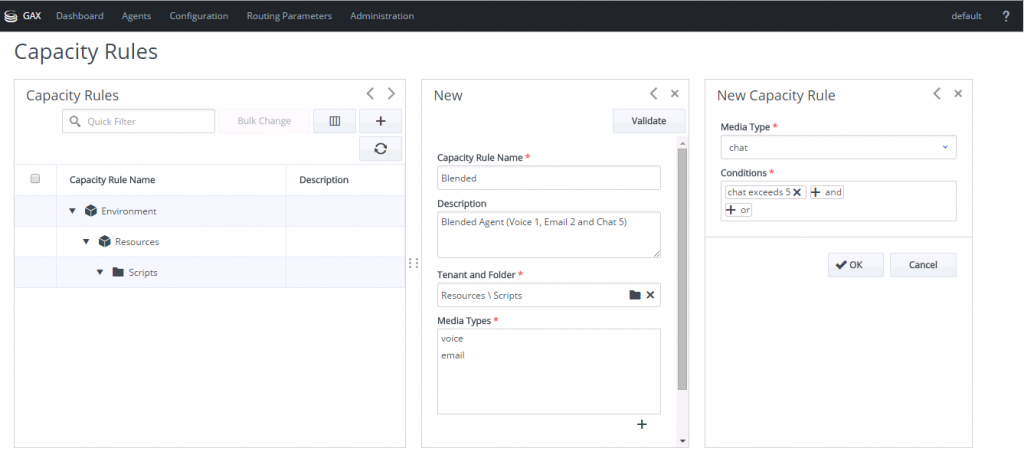Click the add new capacity rule plus icon
1024x458 pixels.
[380, 121]
